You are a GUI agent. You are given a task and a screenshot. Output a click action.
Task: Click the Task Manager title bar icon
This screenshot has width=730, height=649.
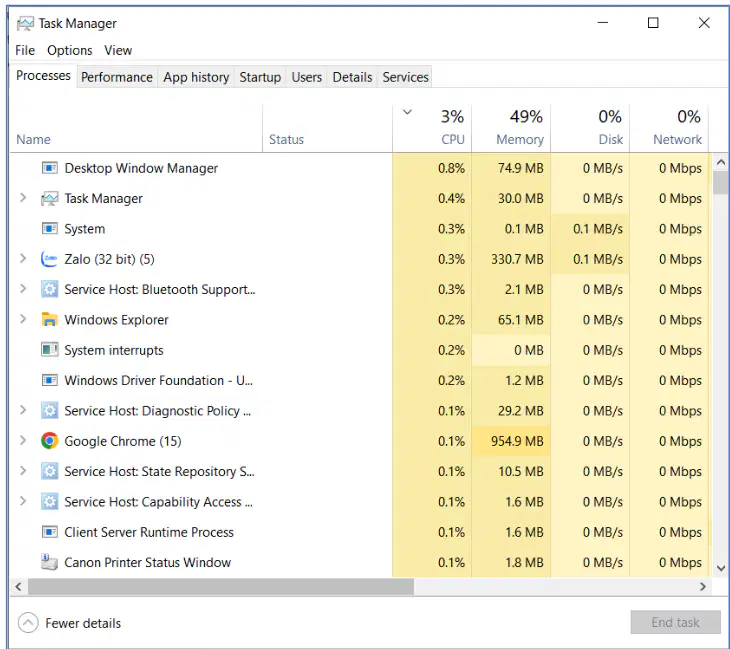pos(25,23)
